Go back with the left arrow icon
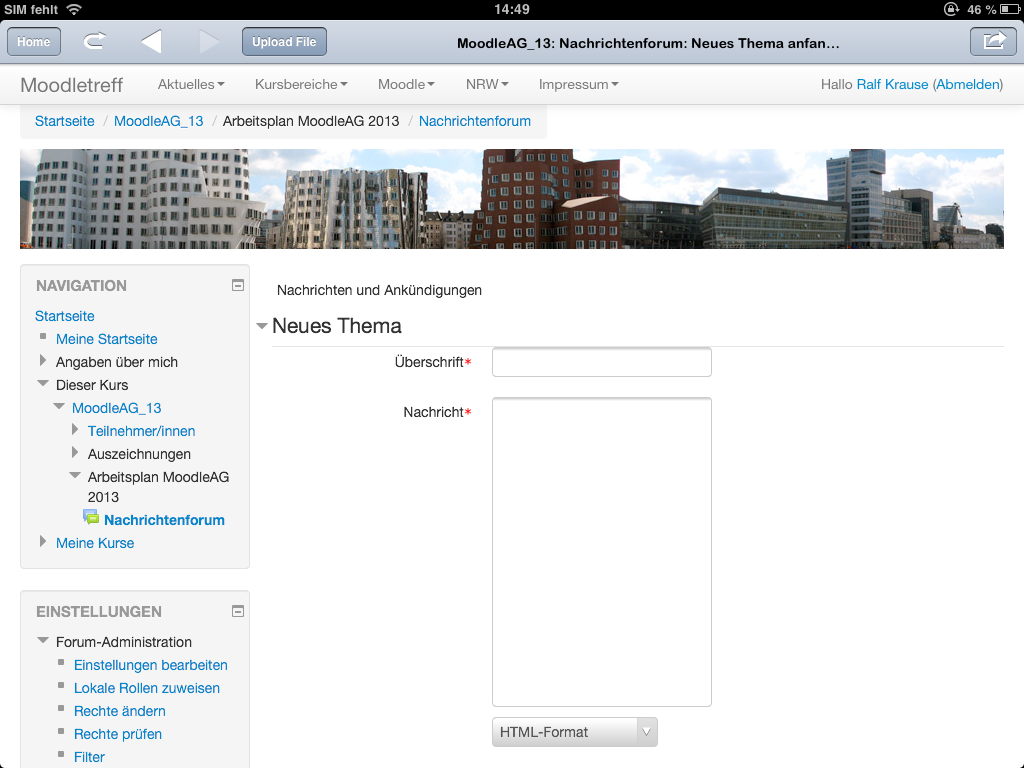Viewport: 1024px width, 768px height. click(151, 42)
